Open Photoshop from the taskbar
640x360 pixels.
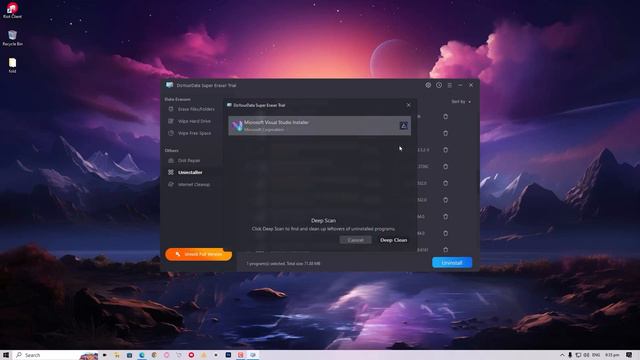click(x=228, y=355)
